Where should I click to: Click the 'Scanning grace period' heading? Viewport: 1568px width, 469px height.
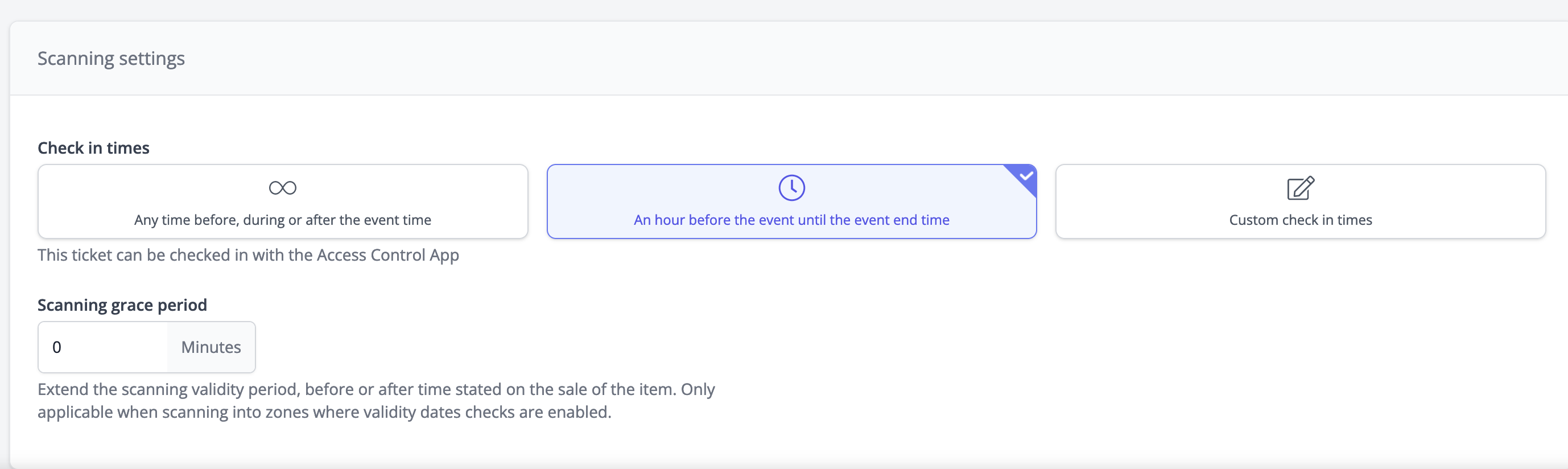pos(122,305)
